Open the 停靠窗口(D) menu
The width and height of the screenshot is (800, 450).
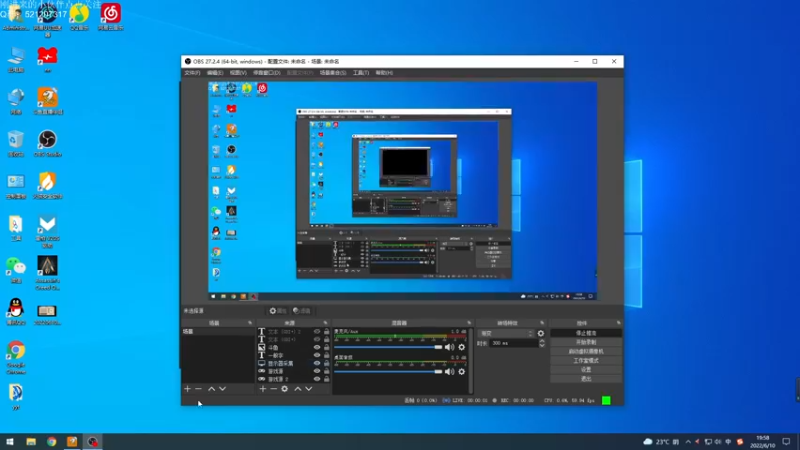coord(266,73)
